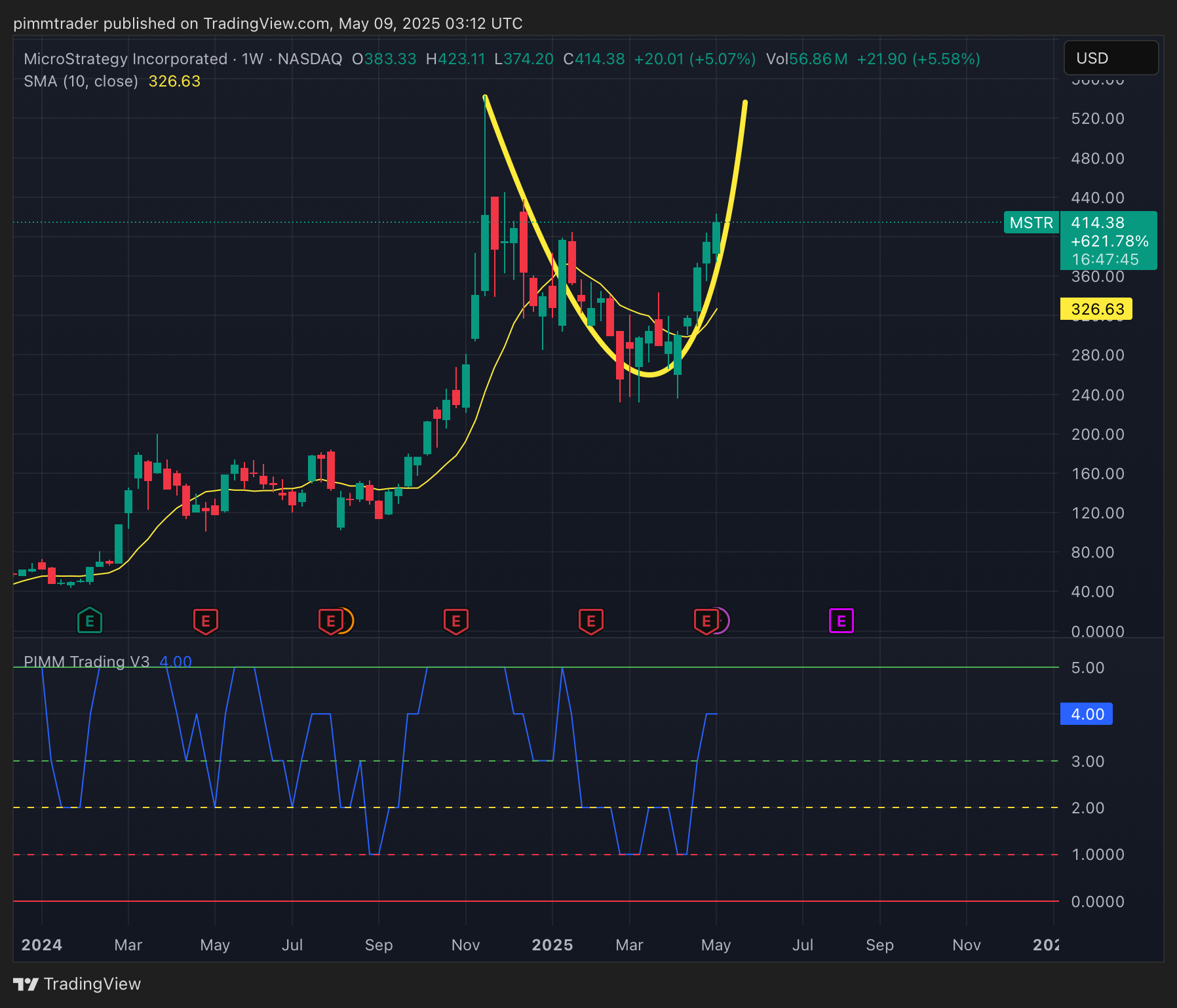Click the Mar label following 2024
Image resolution: width=1177 pixels, height=1008 pixels.
[x=128, y=945]
